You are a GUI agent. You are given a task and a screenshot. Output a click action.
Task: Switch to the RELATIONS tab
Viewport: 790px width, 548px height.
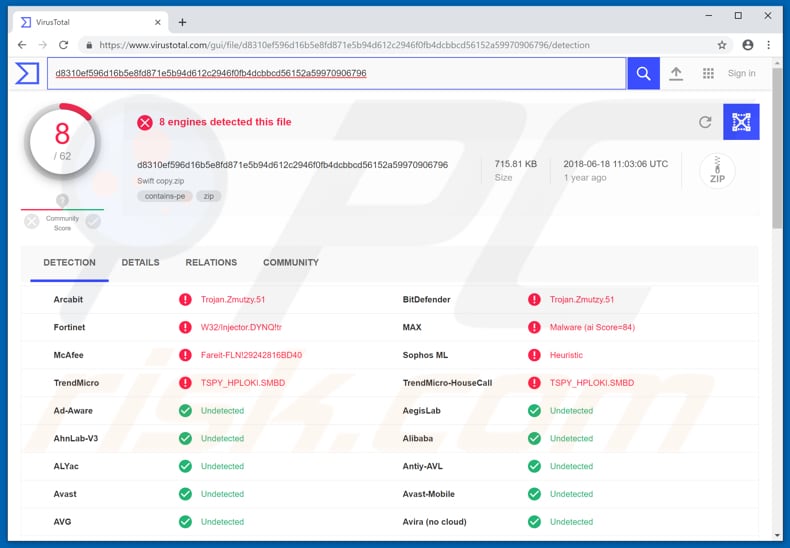point(211,262)
